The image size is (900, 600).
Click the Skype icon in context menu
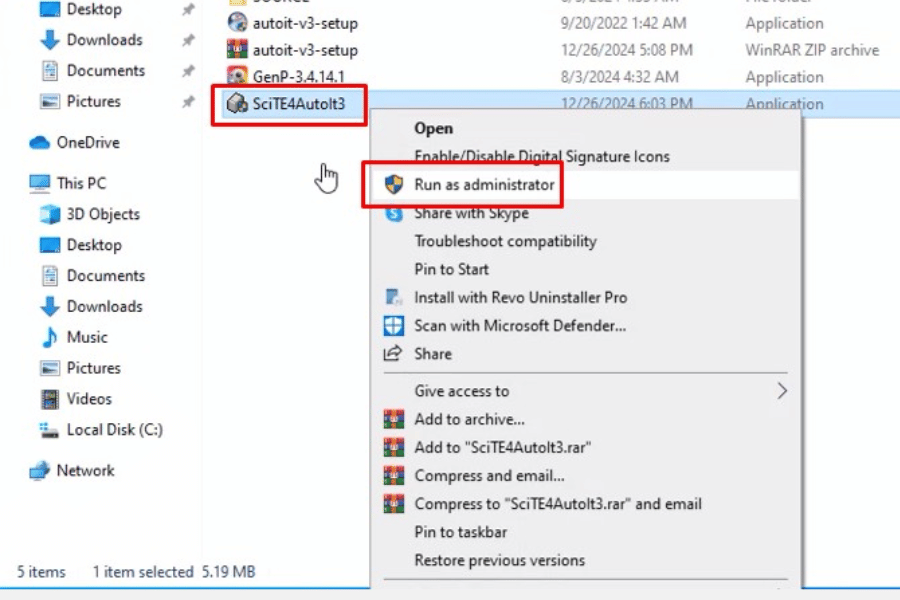point(394,213)
